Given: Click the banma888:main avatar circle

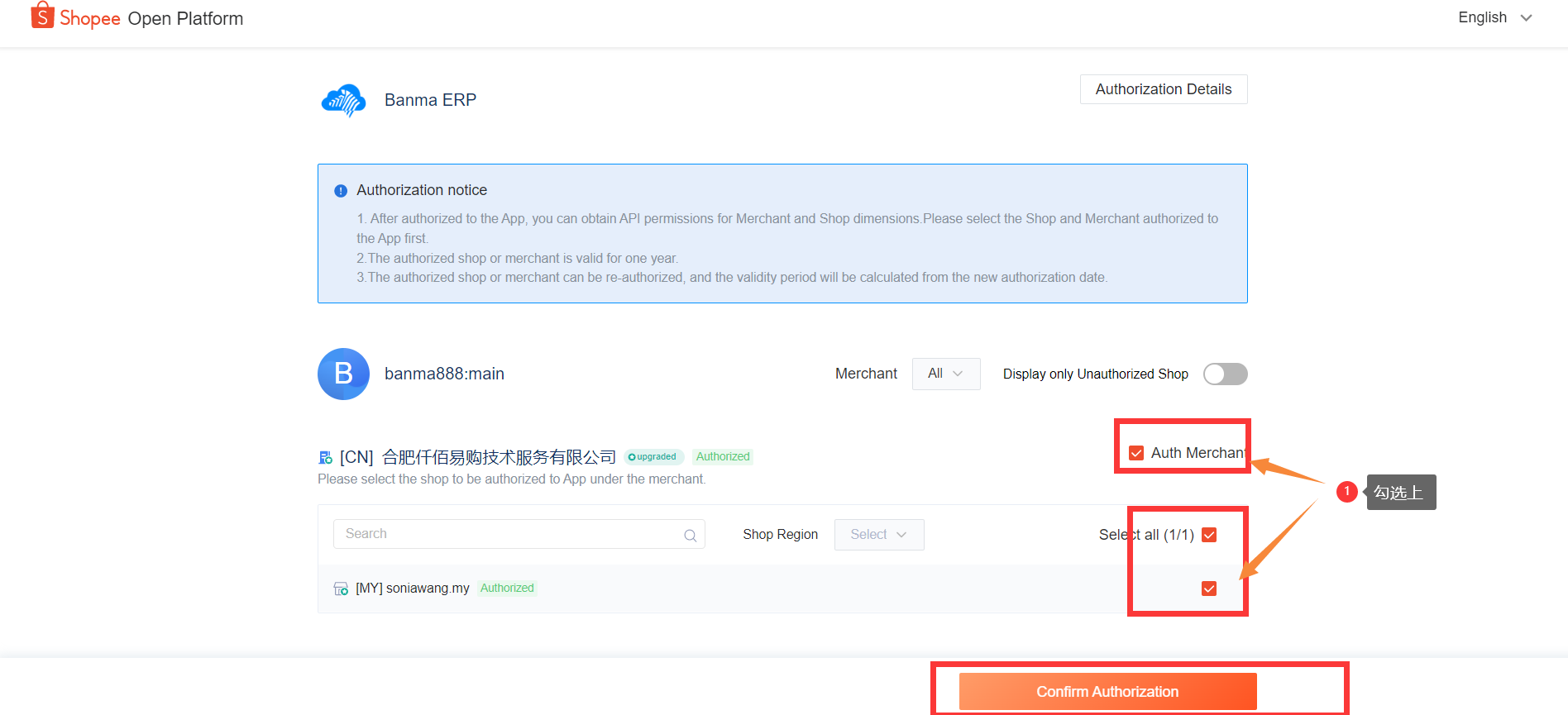Looking at the screenshot, I should click(x=343, y=374).
